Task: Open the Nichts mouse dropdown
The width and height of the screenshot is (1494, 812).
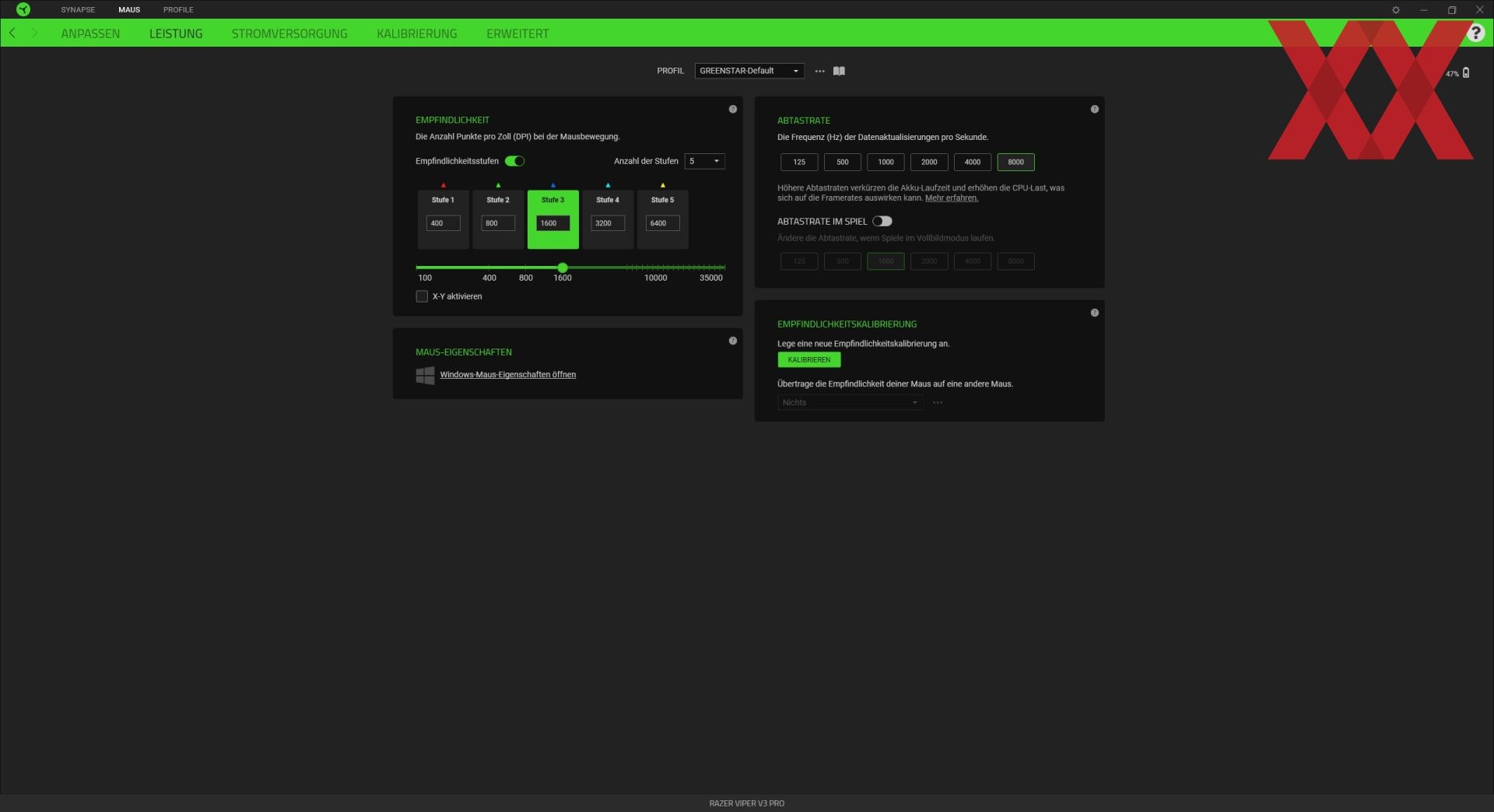Action: [850, 402]
